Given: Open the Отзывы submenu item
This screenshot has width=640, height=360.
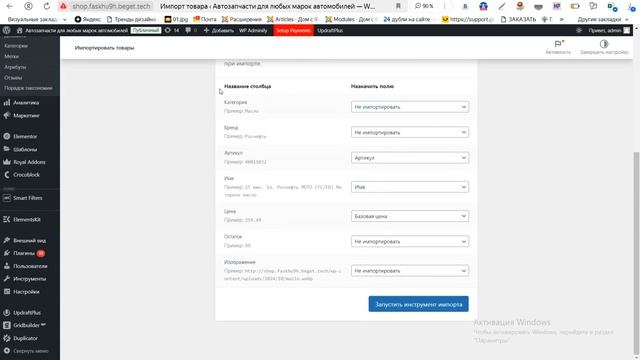Looking at the screenshot, I should coord(13,78).
